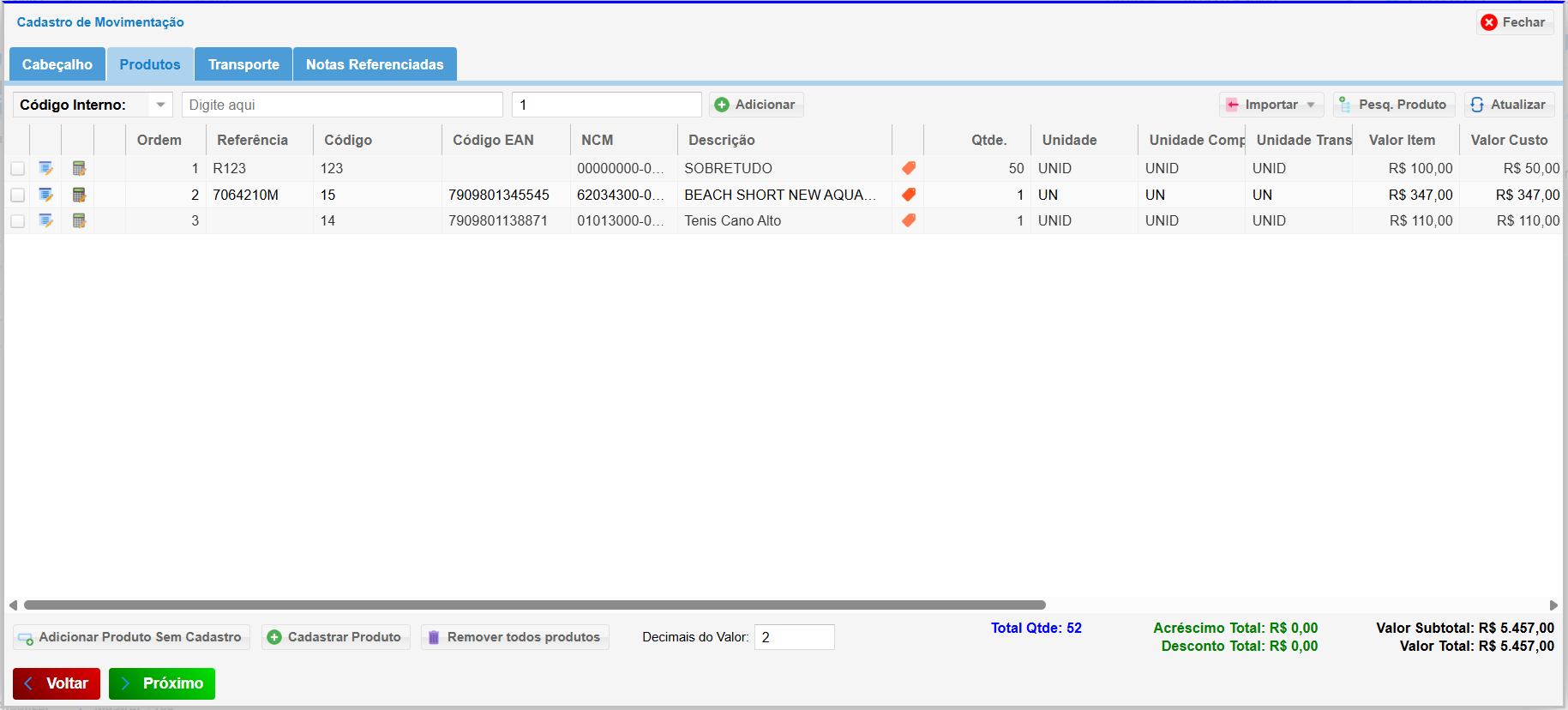Expand the Importar dropdown menu
Image resolution: width=1568 pixels, height=710 pixels.
1271,105
